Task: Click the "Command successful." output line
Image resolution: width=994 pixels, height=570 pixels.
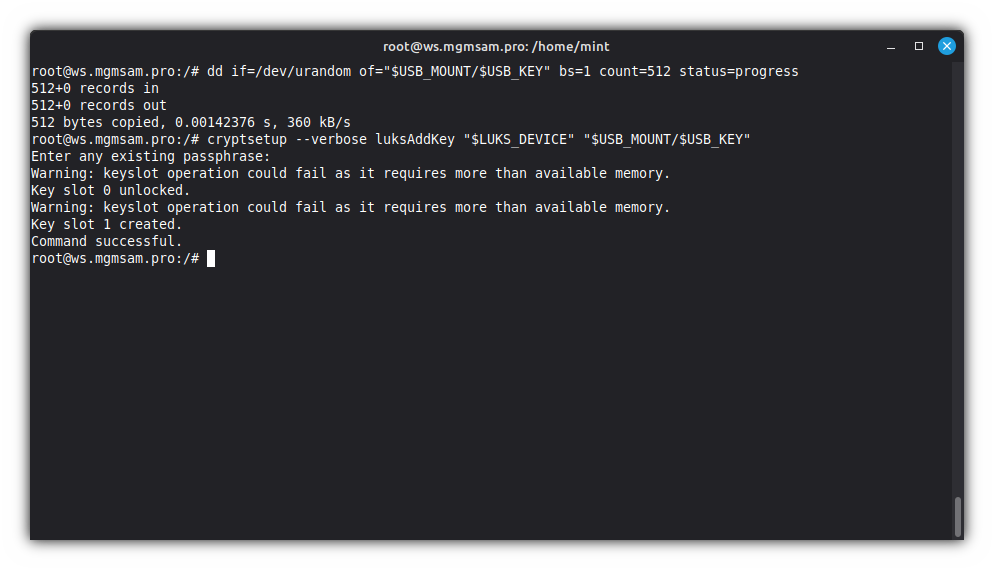Action: (x=107, y=241)
